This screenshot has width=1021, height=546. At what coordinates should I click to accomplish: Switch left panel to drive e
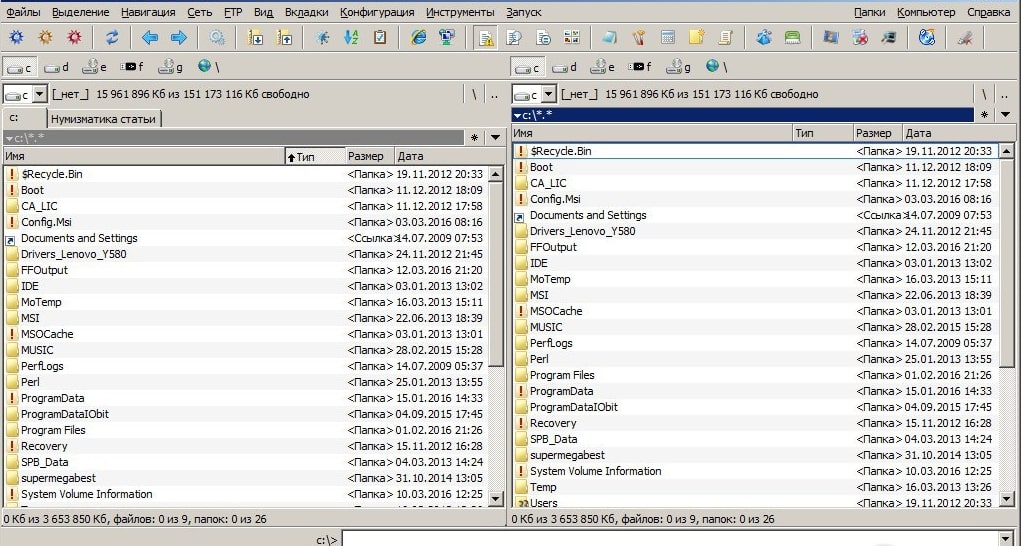click(x=95, y=67)
